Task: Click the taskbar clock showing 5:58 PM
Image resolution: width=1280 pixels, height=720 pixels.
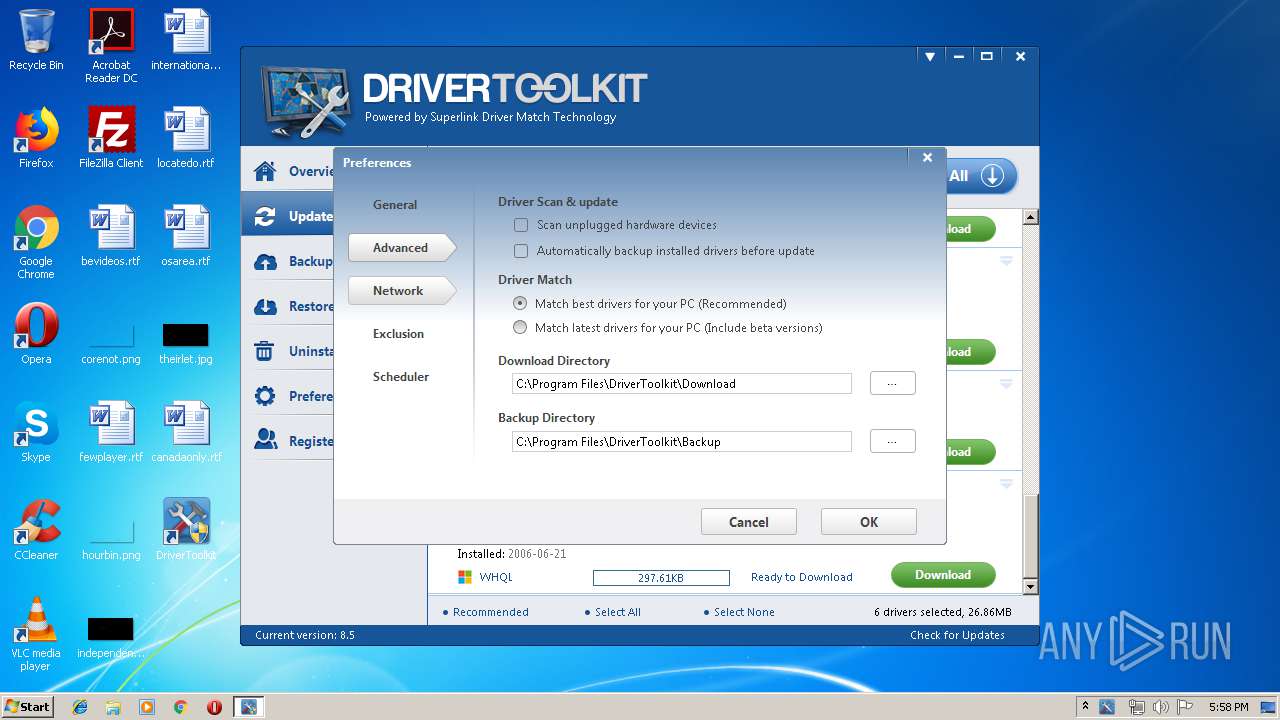Action: tap(1228, 707)
